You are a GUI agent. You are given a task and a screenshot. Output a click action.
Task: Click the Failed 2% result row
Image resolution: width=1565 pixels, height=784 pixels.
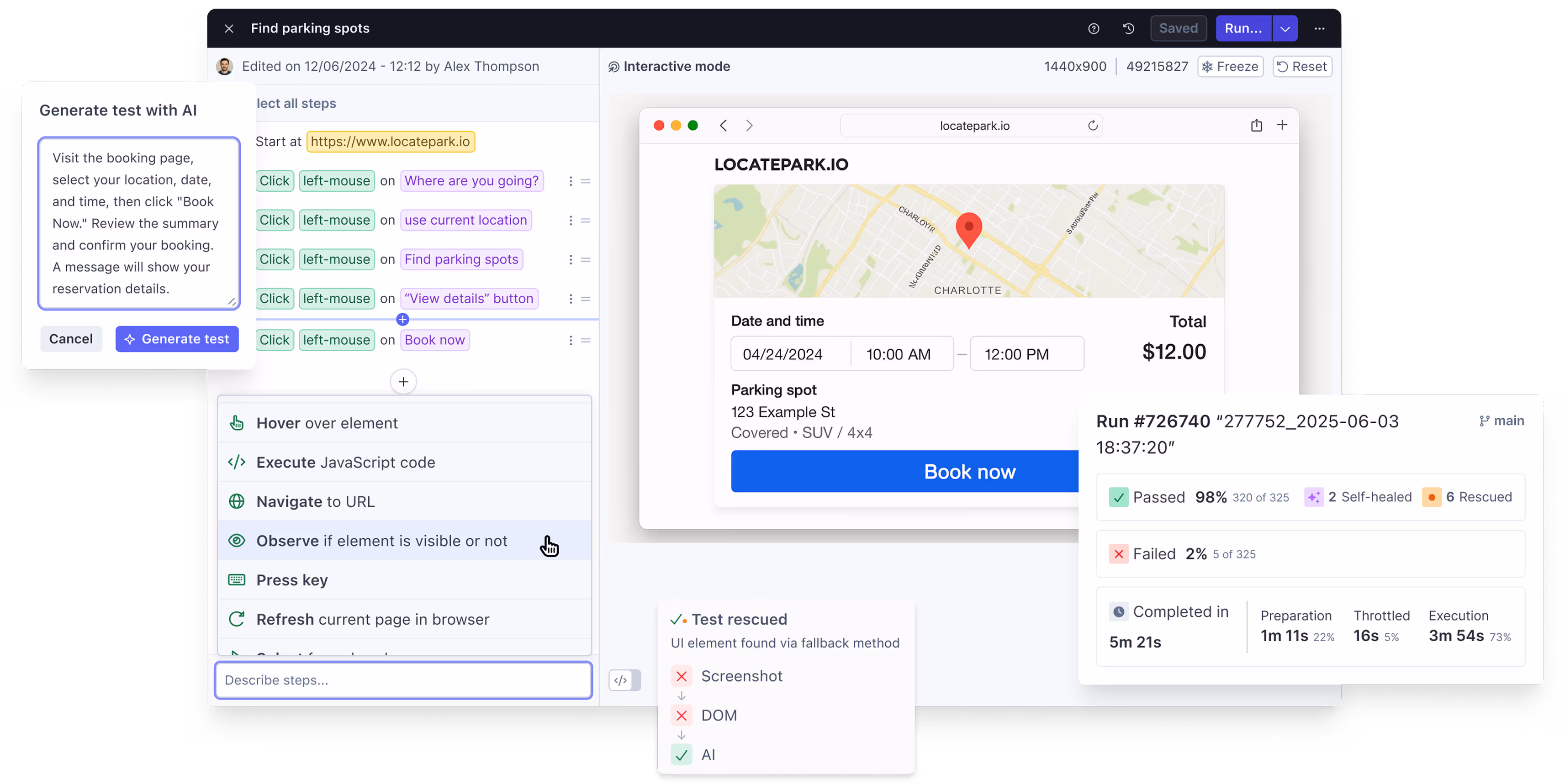(1311, 554)
